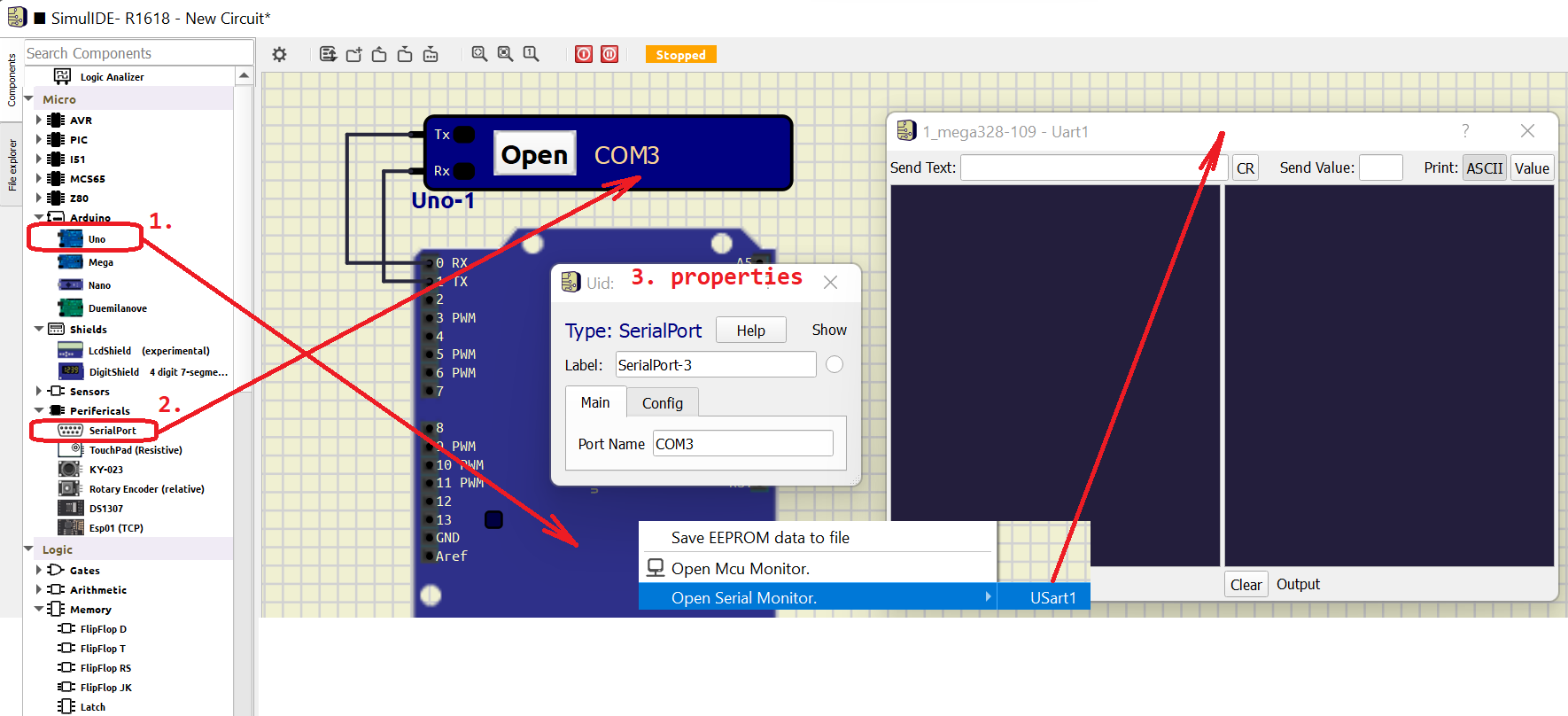Toggle ASCII print mode in Uart1 monitor
This screenshot has height=716, width=1568.
1485,167
